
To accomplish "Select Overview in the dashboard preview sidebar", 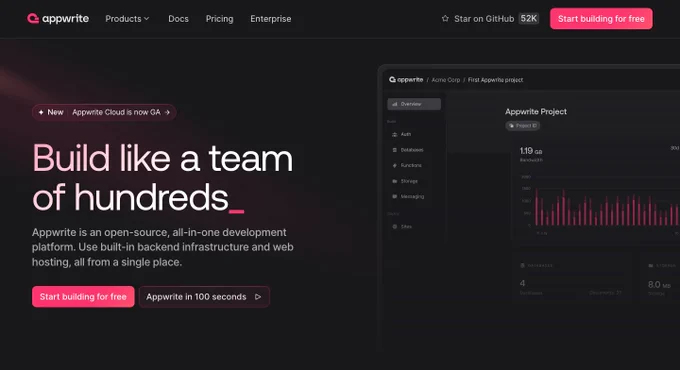I will point(414,104).
